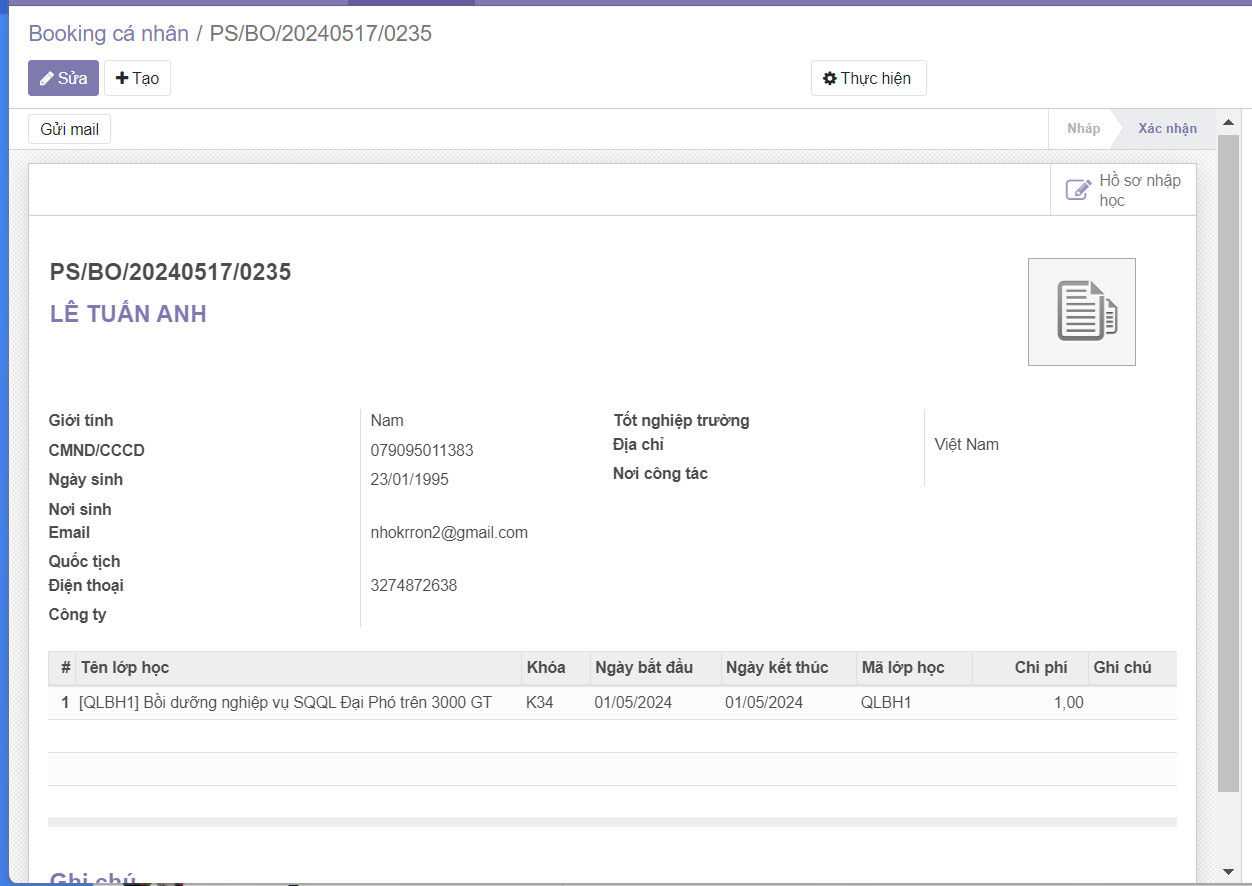
Task: Select the Nháp status stage
Action: 1083,129
